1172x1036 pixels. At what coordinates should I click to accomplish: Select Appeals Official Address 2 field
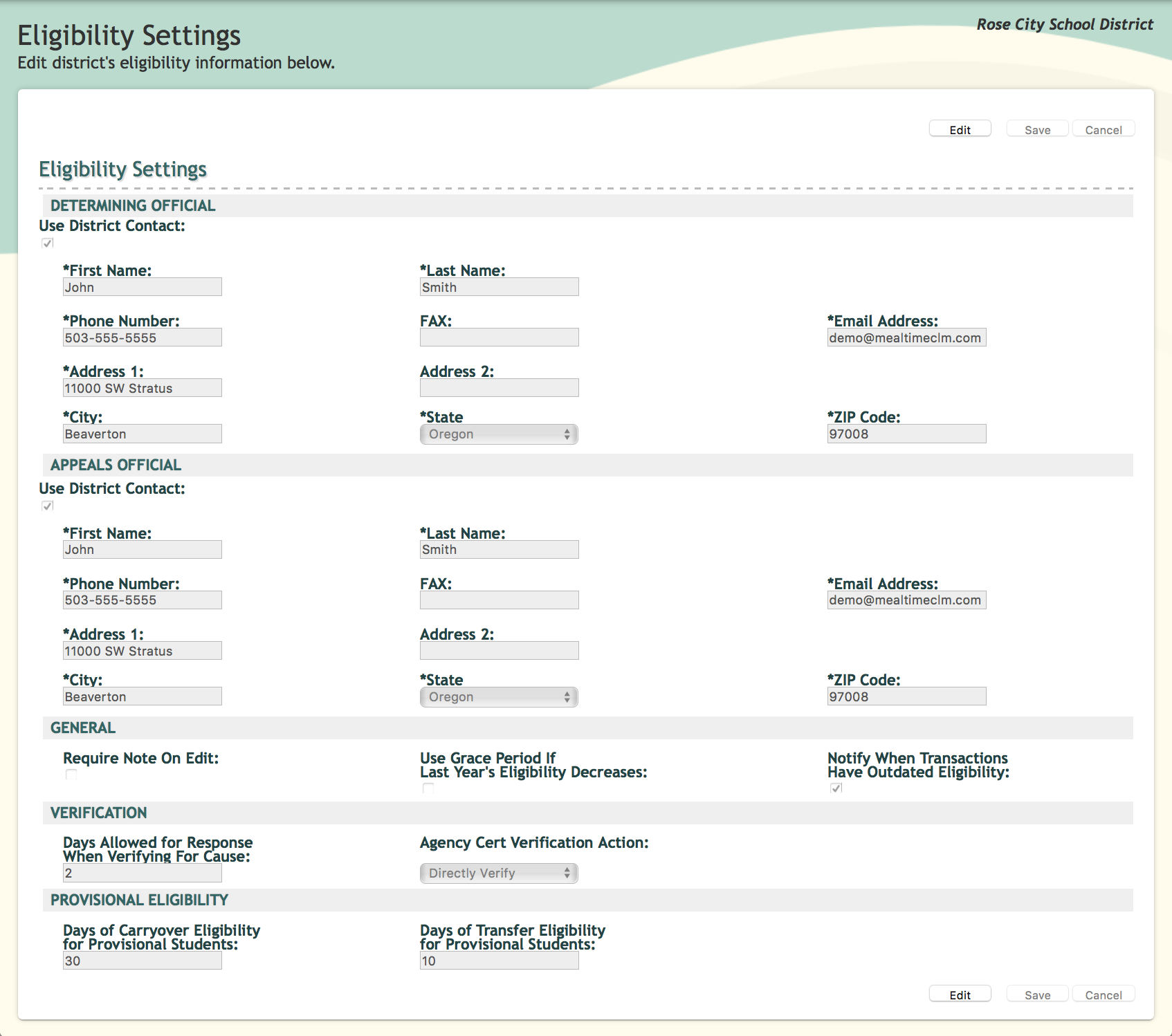pyautogui.click(x=500, y=651)
